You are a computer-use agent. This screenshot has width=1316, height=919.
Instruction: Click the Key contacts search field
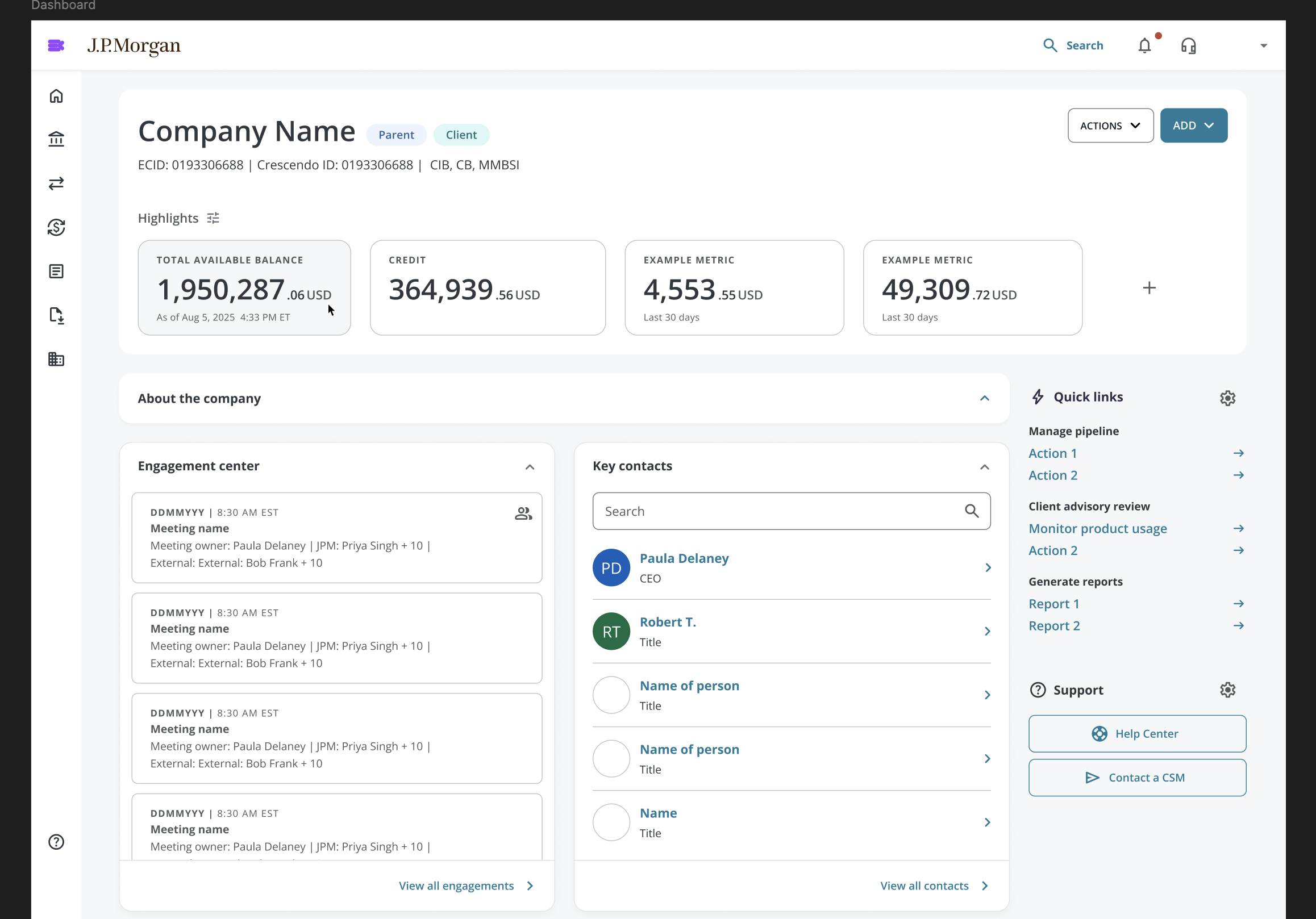[x=780, y=511]
